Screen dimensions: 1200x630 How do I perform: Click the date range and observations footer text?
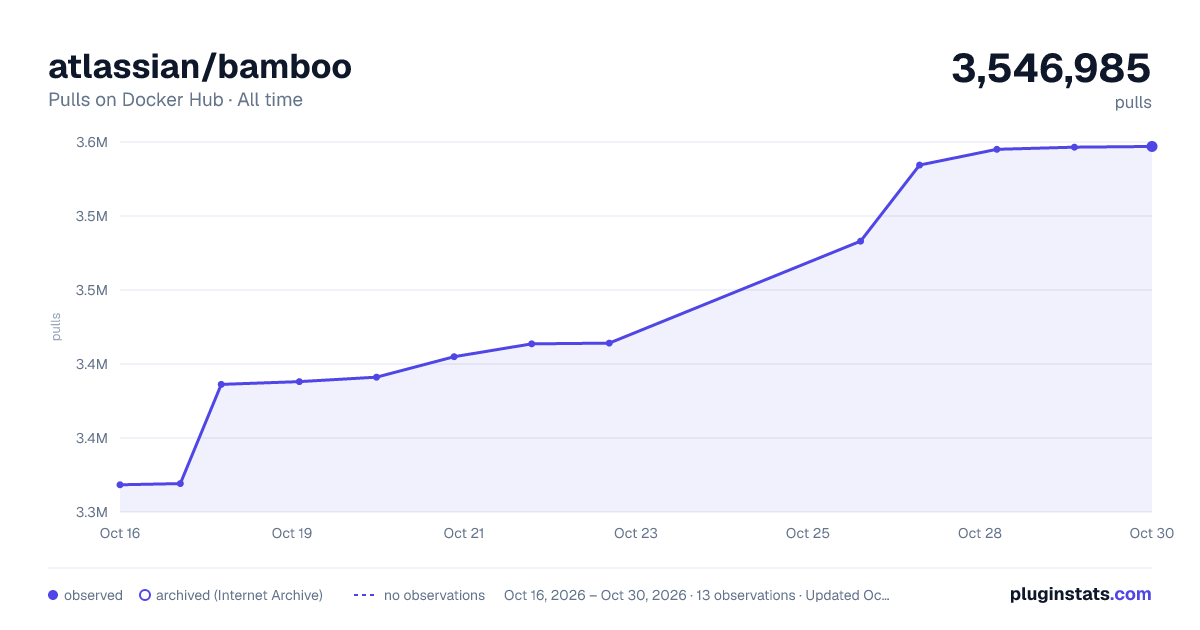[697, 595]
